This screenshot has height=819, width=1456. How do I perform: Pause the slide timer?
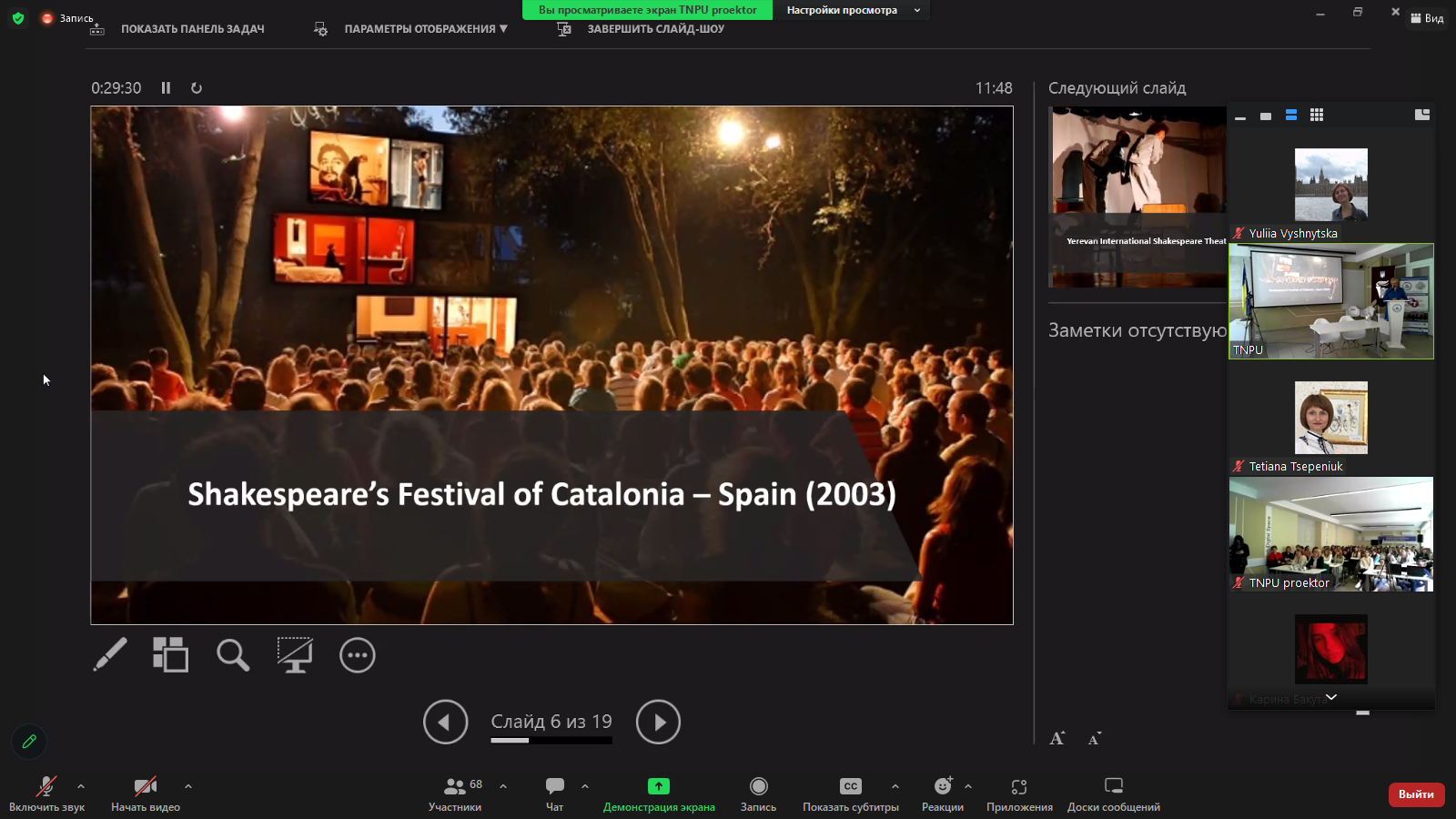point(166,88)
